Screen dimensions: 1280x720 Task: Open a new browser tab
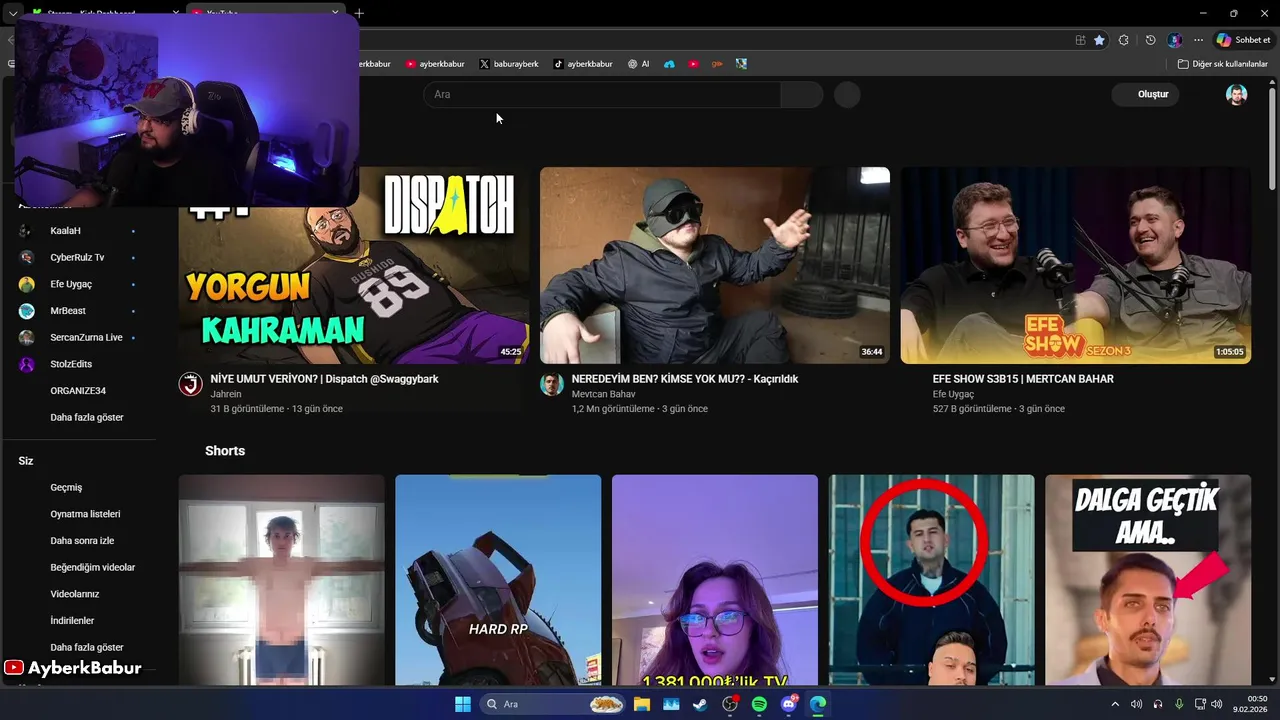(359, 13)
